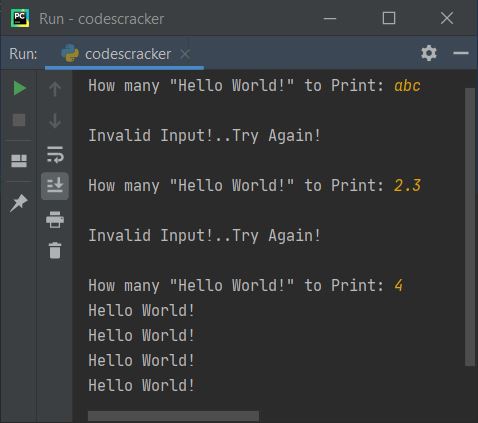Rerun codescracker with the green play icon

20,88
